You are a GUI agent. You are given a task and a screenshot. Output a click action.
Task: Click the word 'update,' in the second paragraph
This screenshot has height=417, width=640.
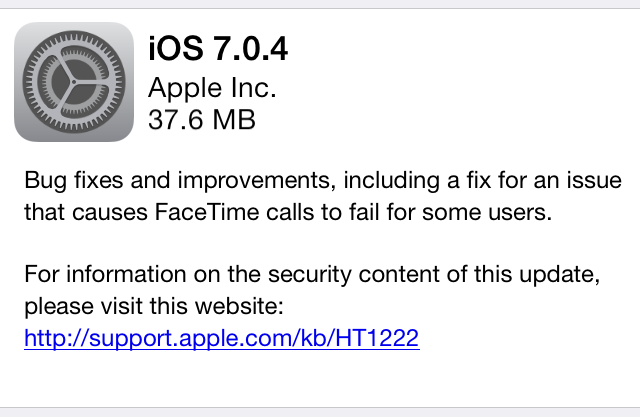(560, 275)
